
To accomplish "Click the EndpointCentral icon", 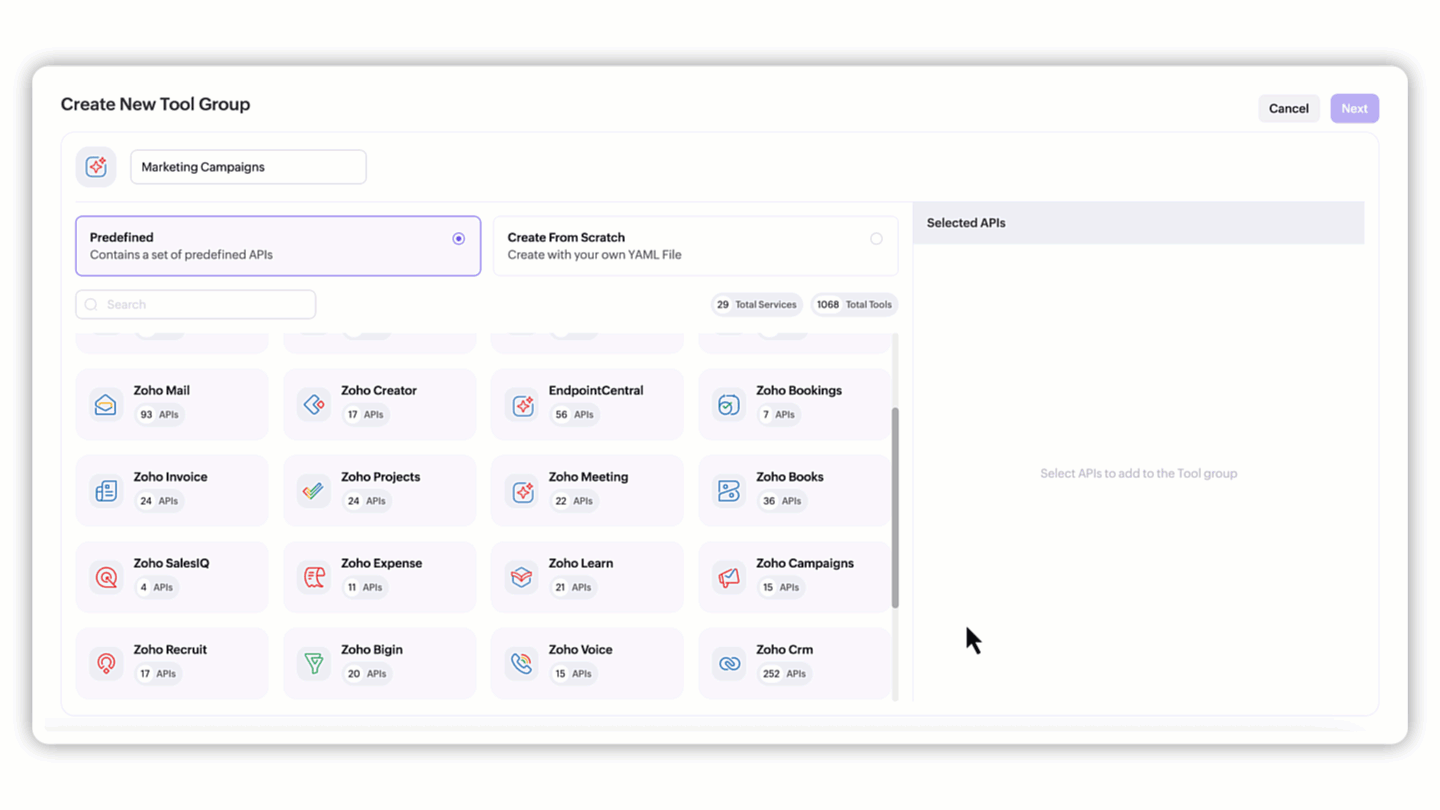I will click(522, 405).
